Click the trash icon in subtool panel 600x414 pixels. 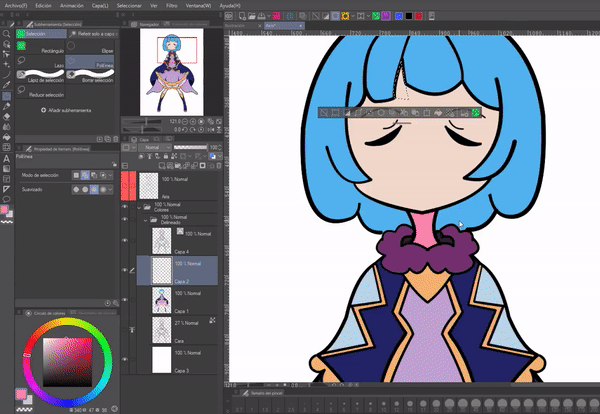[x=116, y=139]
